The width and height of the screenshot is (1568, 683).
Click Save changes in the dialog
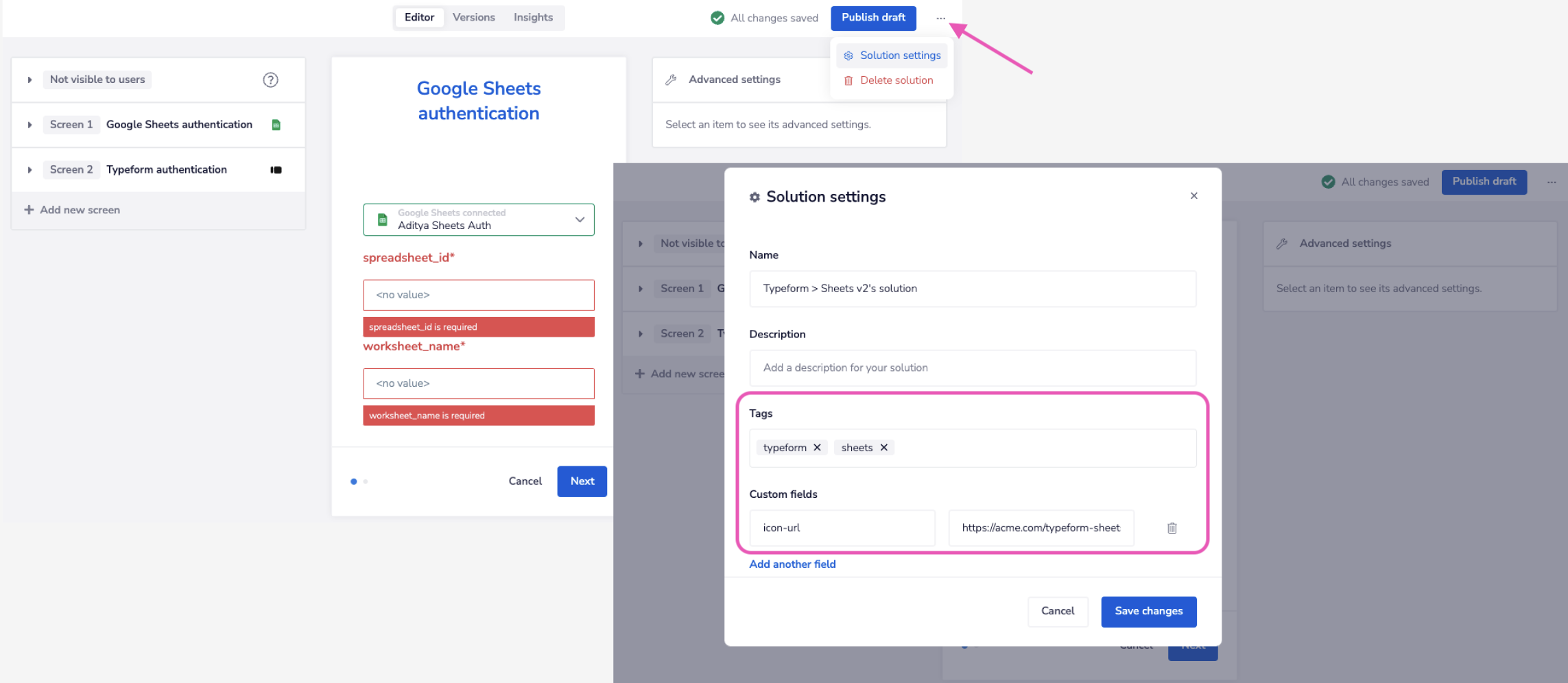[1148, 611]
